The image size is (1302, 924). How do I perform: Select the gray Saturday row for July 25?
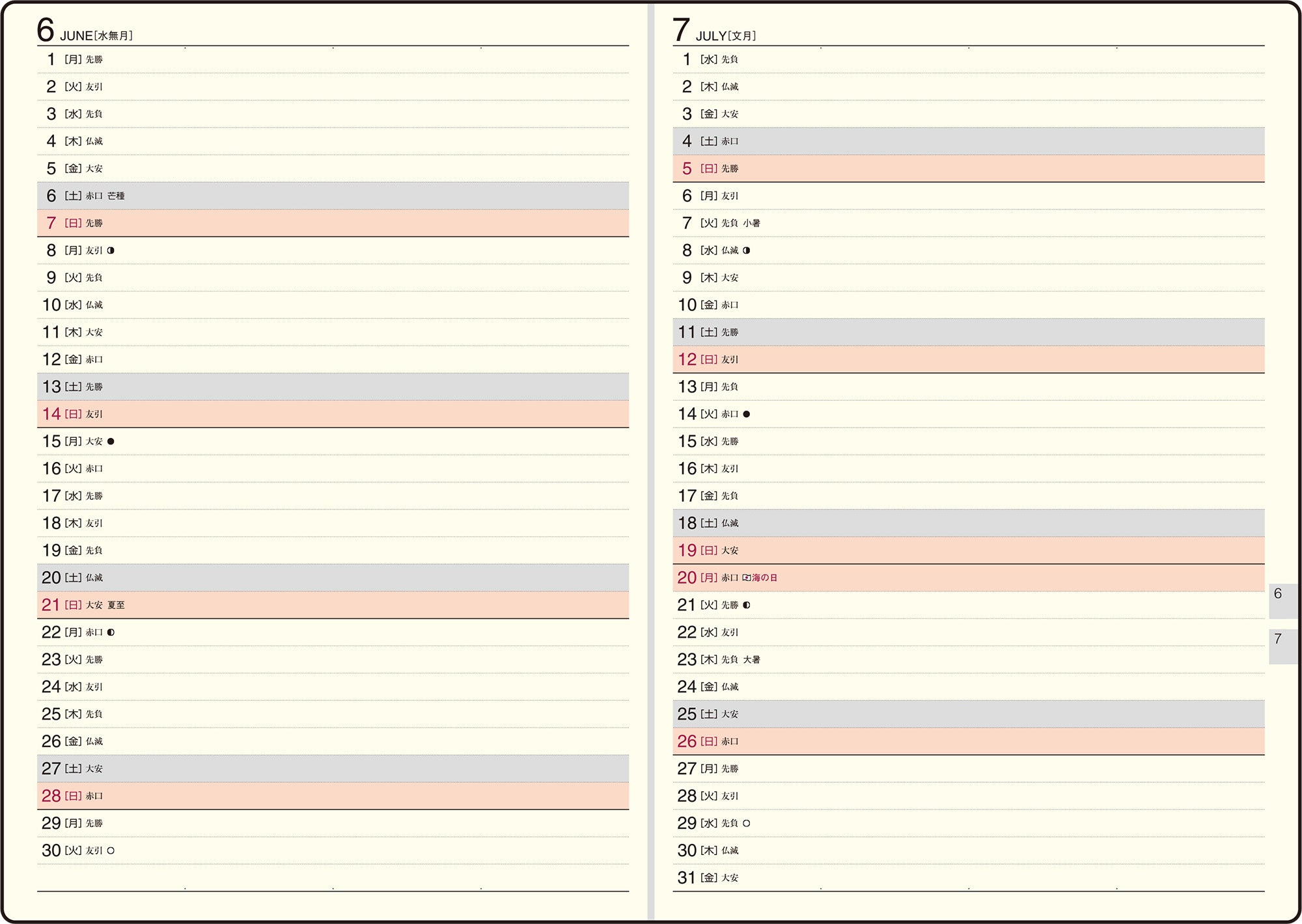pyautogui.click(x=969, y=714)
